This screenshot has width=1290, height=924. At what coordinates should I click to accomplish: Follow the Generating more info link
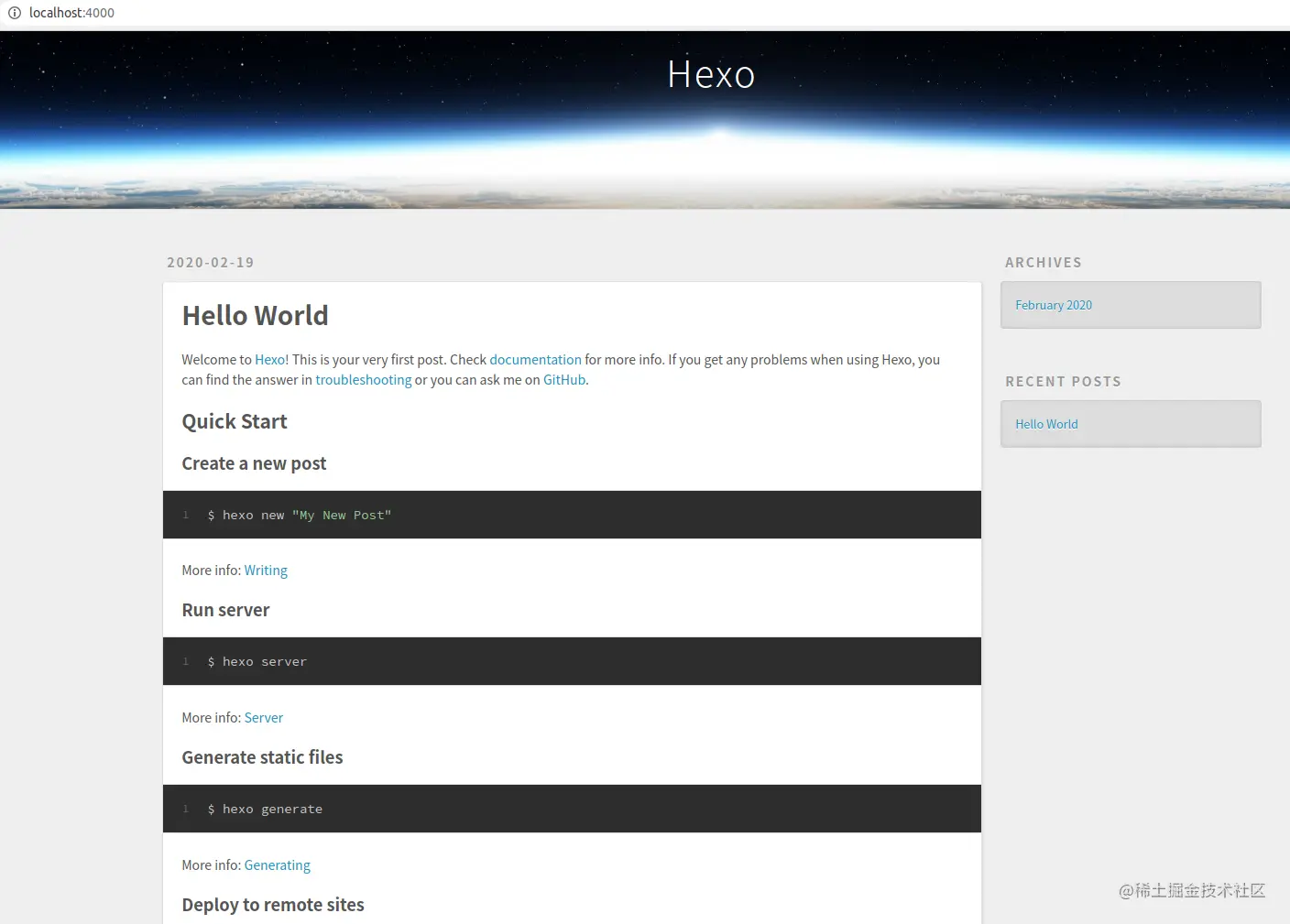[277, 865]
